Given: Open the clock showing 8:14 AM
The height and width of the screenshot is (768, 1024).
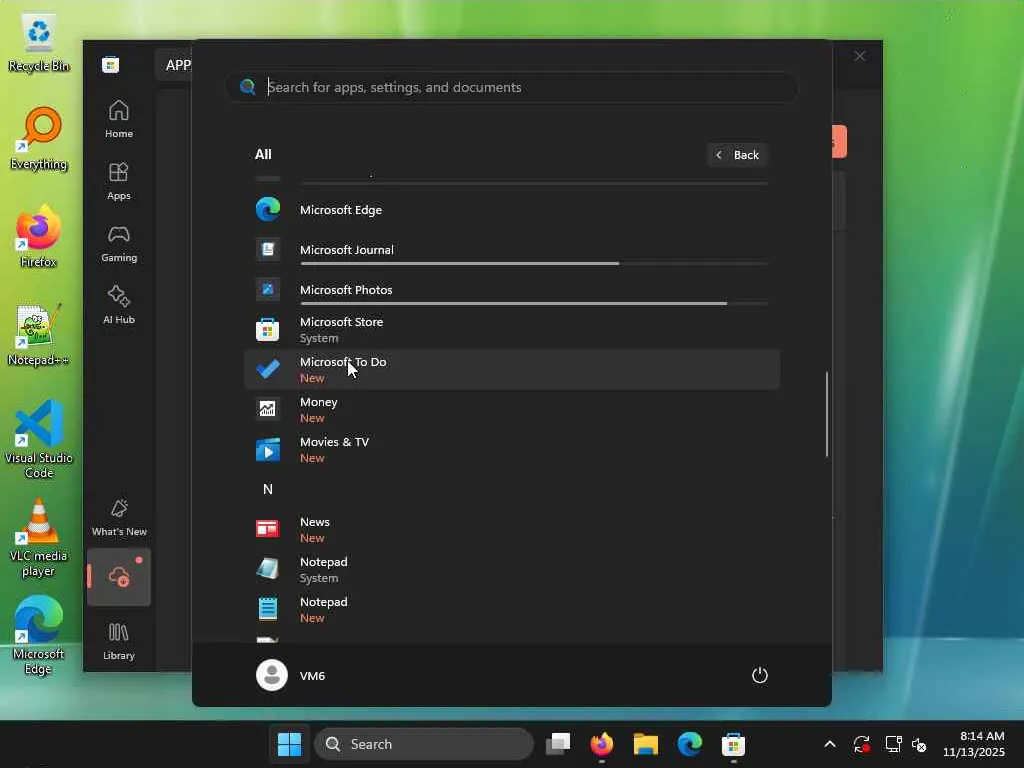Looking at the screenshot, I should (x=974, y=744).
